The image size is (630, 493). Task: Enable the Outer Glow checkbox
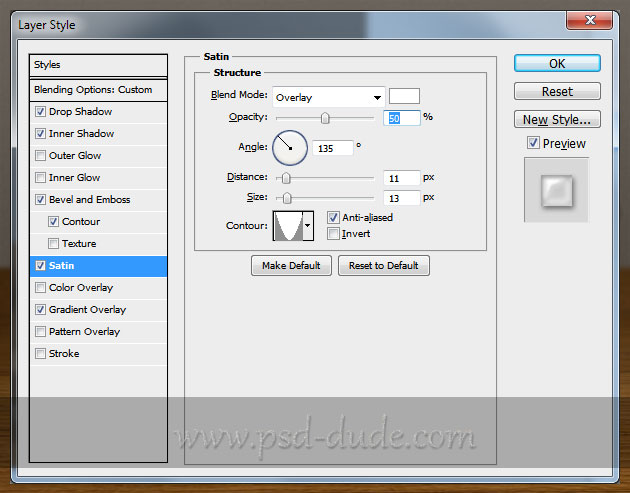pyautogui.click(x=40, y=155)
